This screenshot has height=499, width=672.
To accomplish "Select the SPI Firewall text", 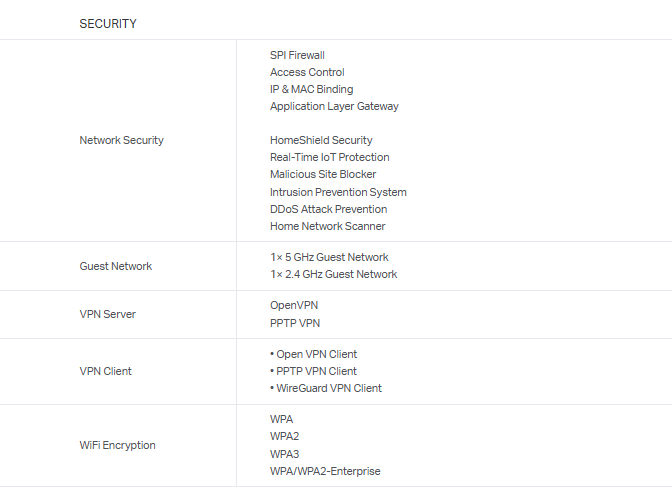I will tap(297, 55).
